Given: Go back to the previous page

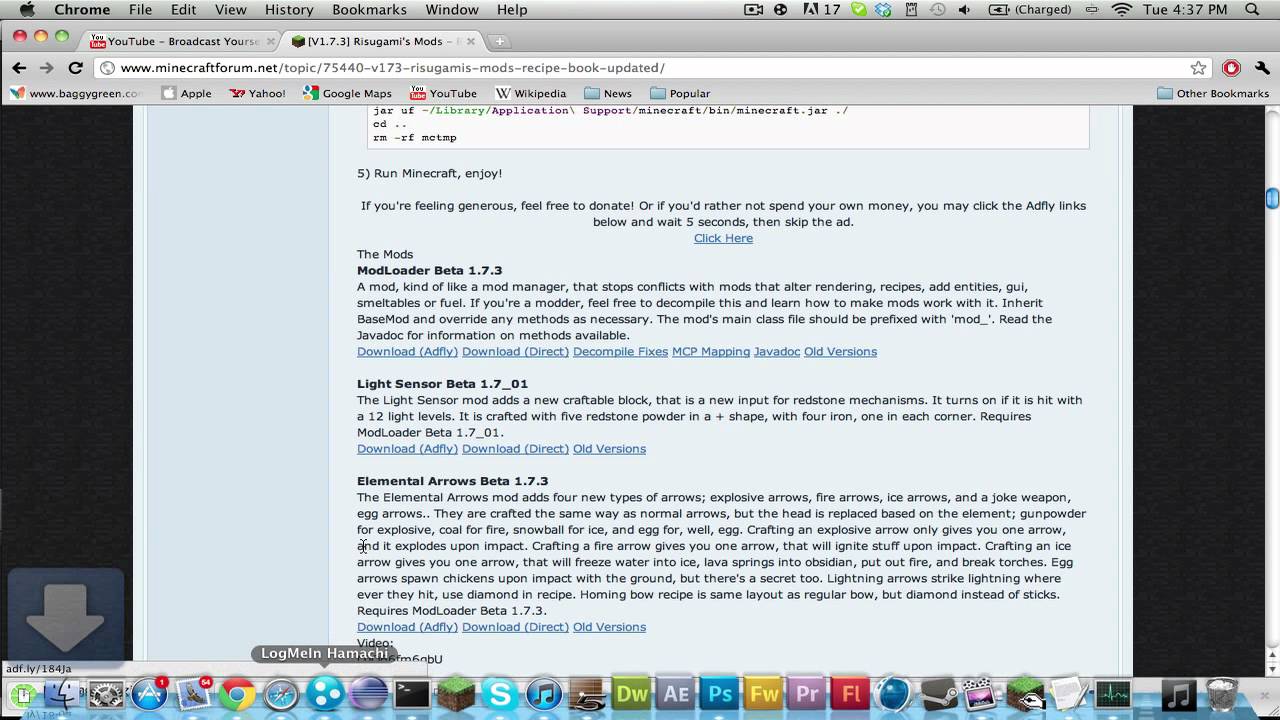Looking at the screenshot, I should click(19, 68).
